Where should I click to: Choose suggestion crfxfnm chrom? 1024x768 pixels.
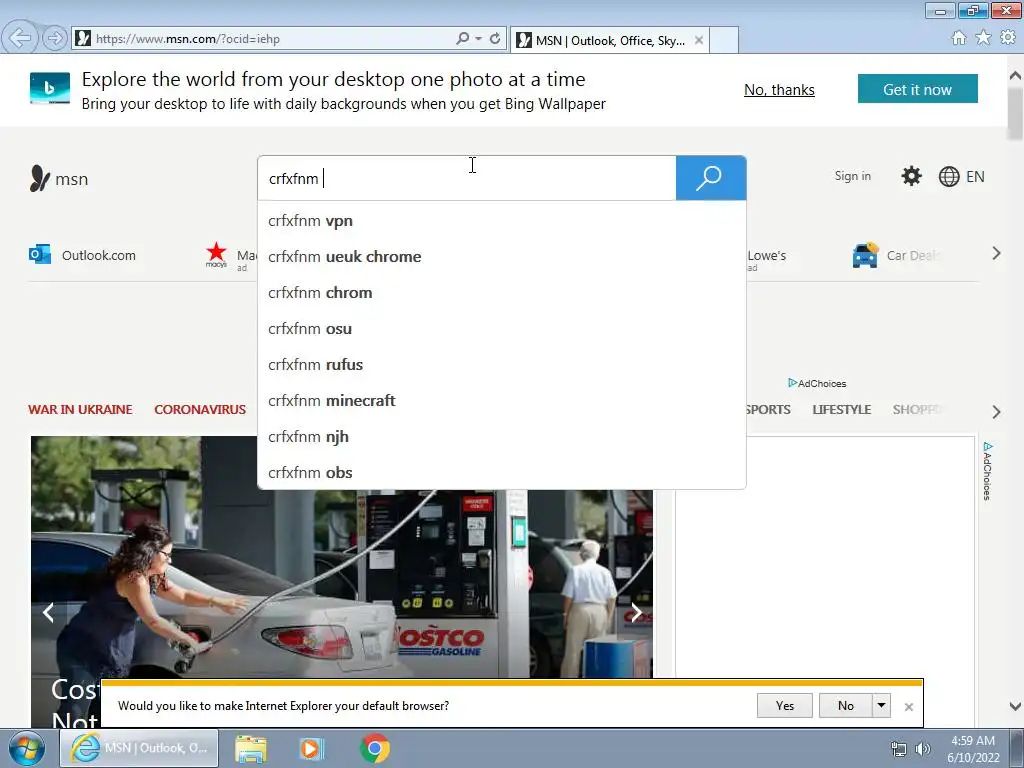502,293
